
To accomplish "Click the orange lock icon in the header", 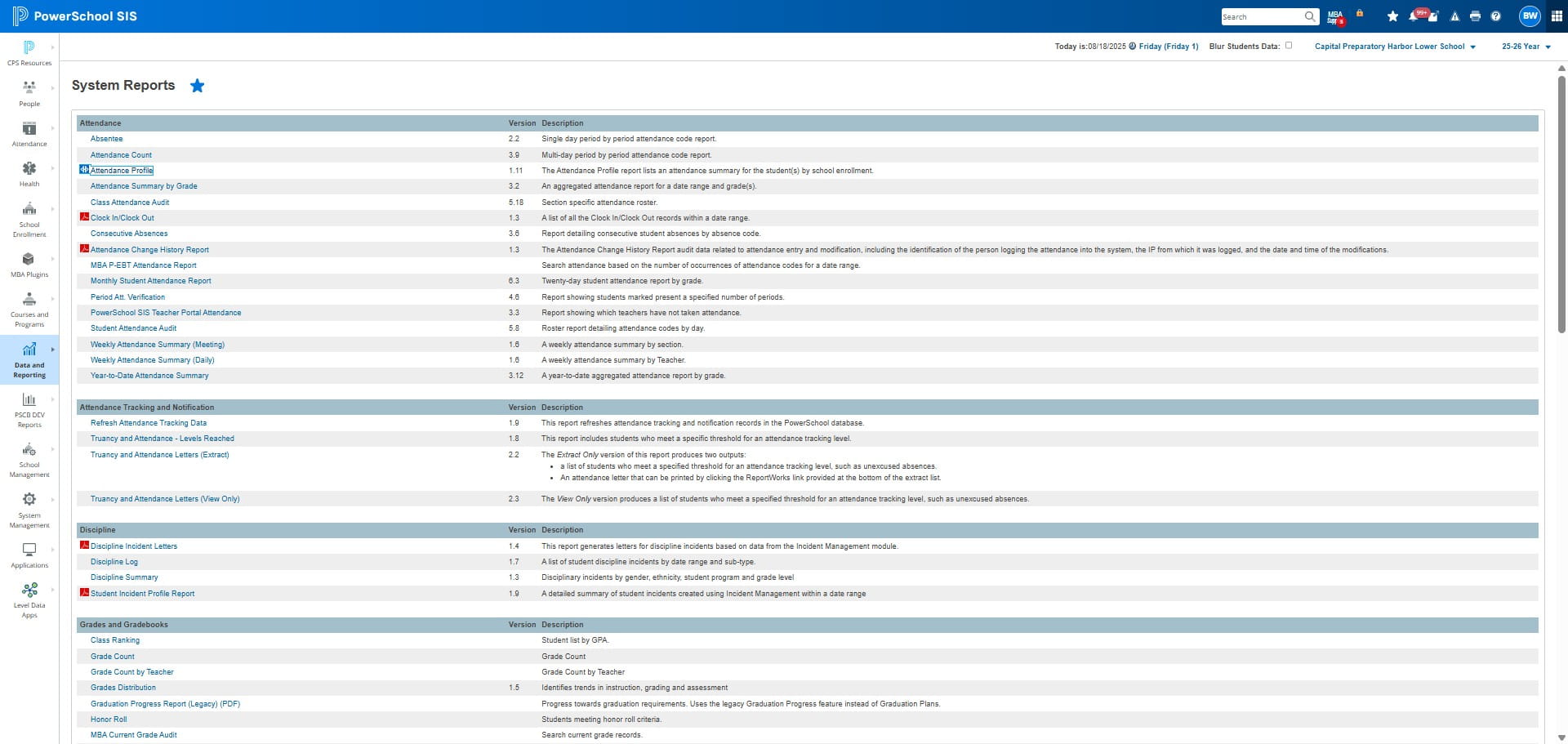I will (1360, 13).
